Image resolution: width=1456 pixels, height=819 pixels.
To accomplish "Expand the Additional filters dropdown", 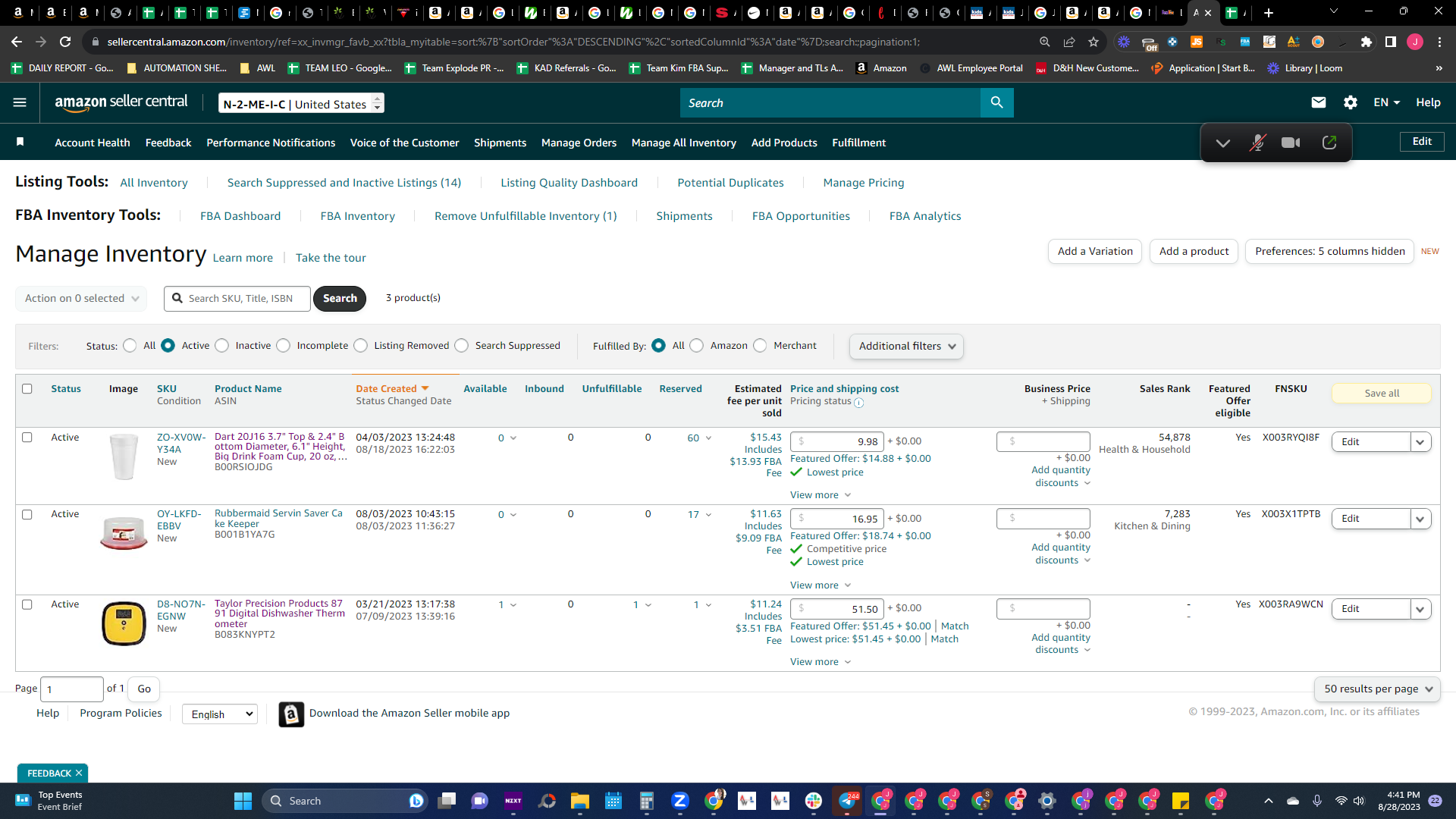I will pos(906,346).
